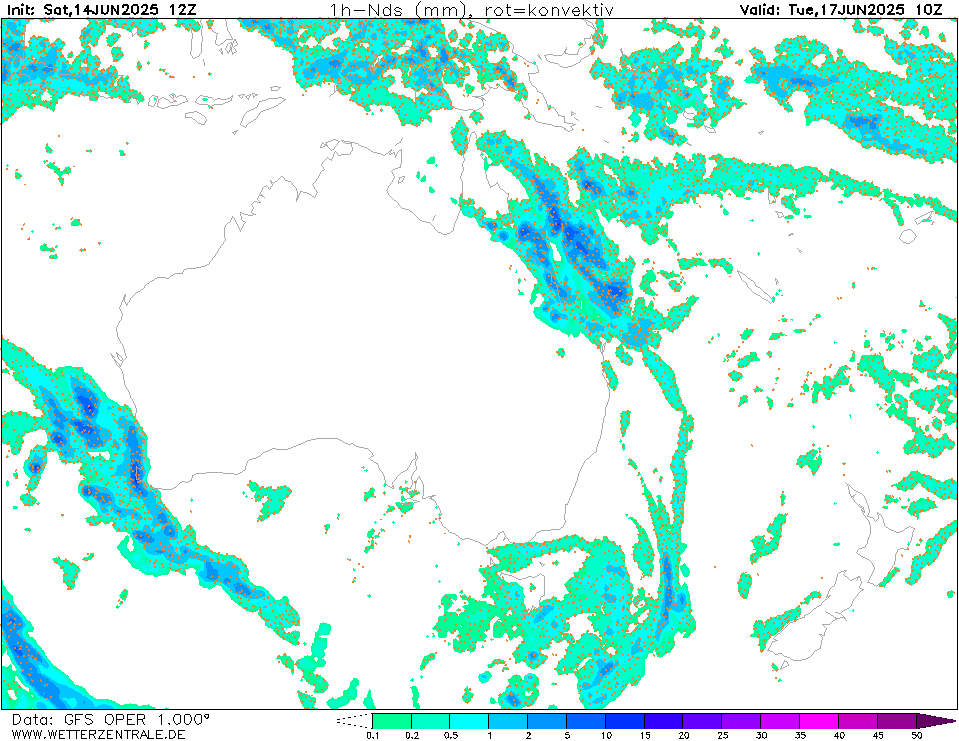
Task: Select the 20–25 mm legend swatch
Action: (x=702, y=721)
